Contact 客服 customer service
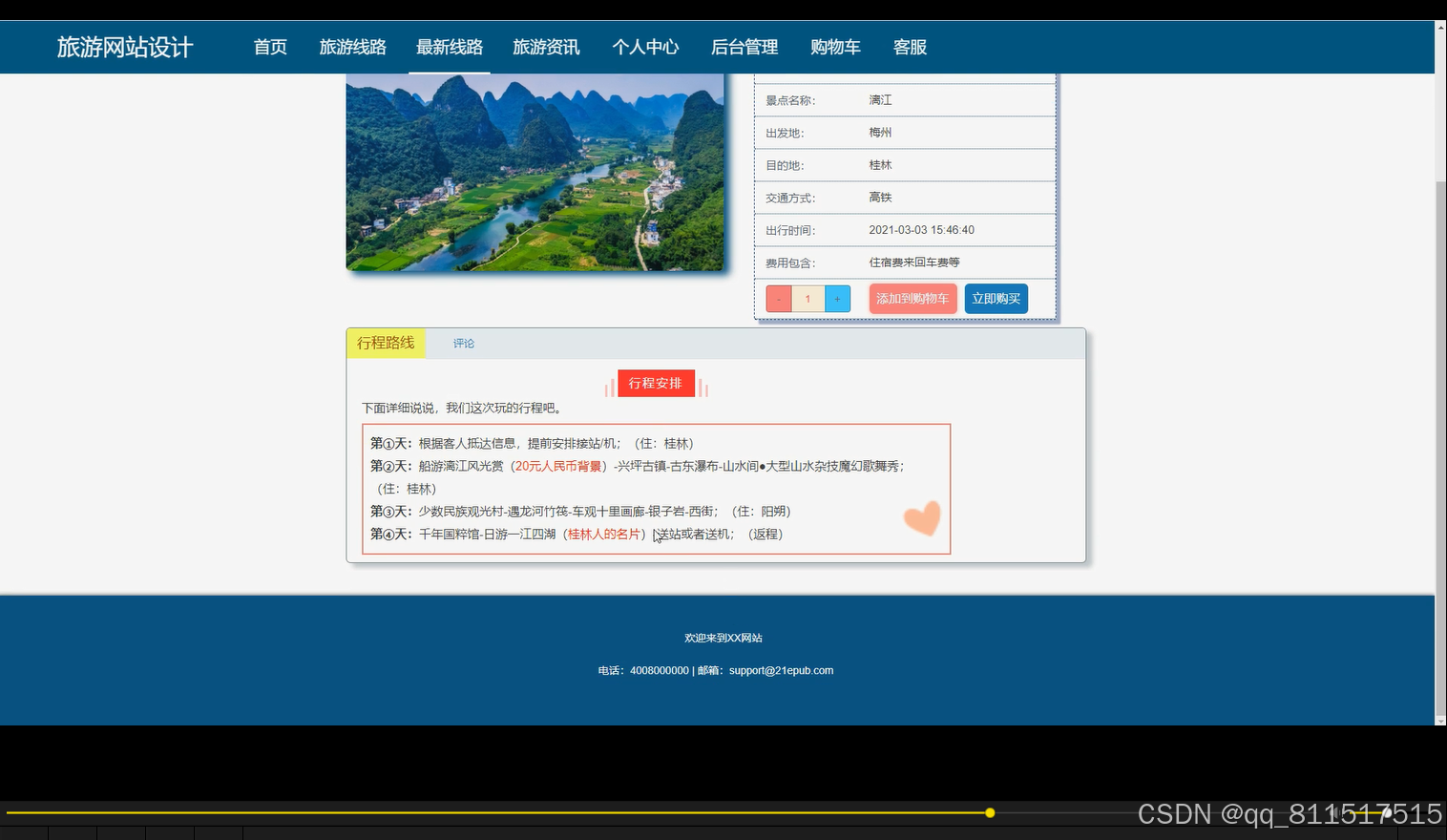Viewport: 1447px width, 840px height. 909,46
